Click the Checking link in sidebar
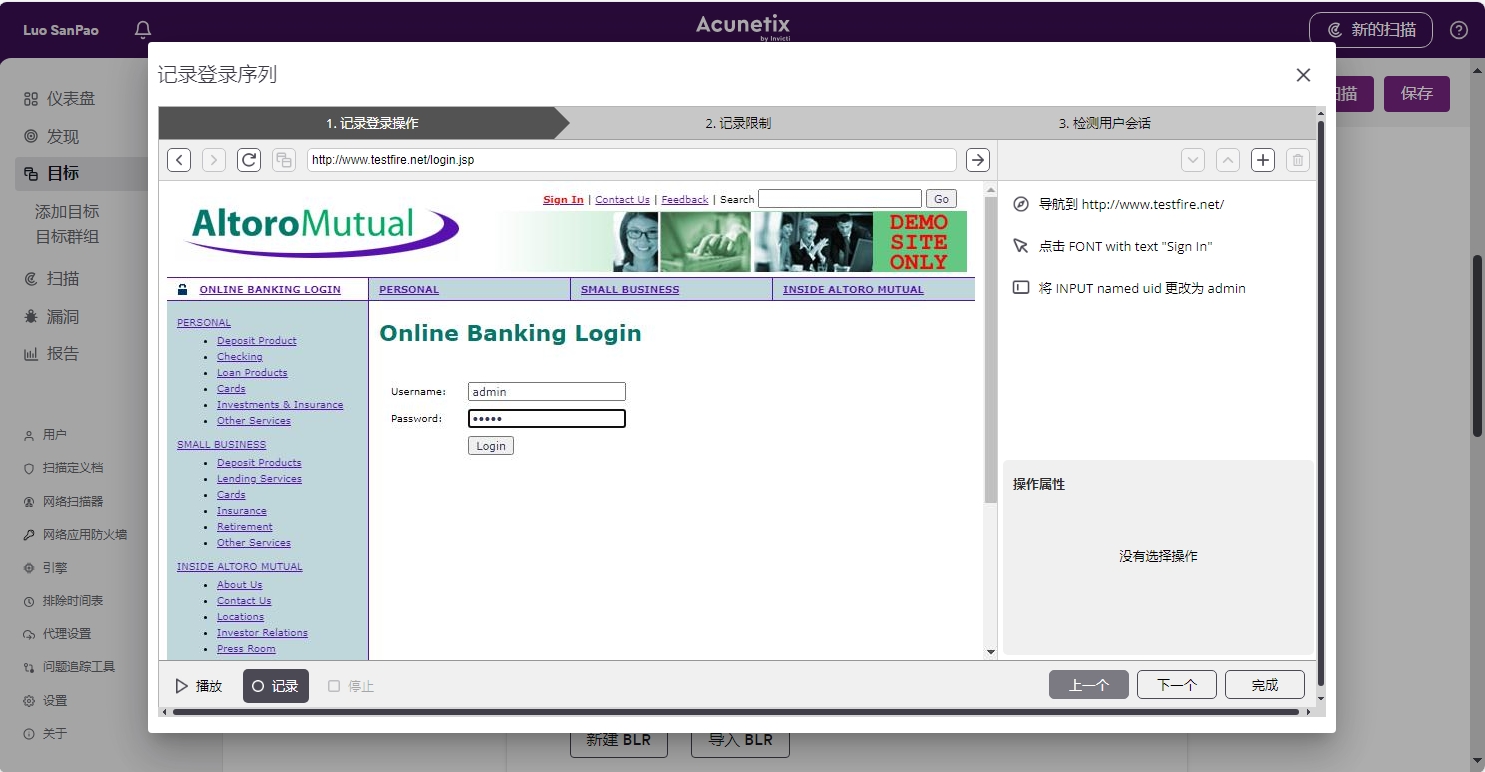 click(x=240, y=357)
